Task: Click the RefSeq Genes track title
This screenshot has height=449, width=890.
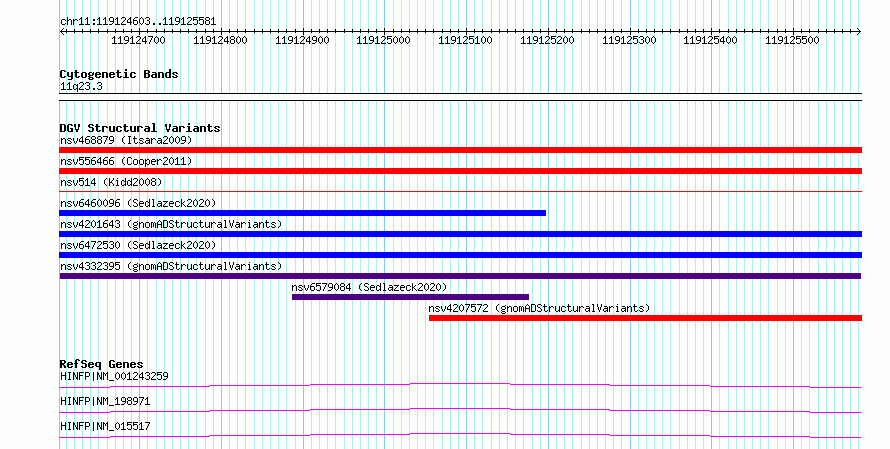Action: click(x=102, y=364)
